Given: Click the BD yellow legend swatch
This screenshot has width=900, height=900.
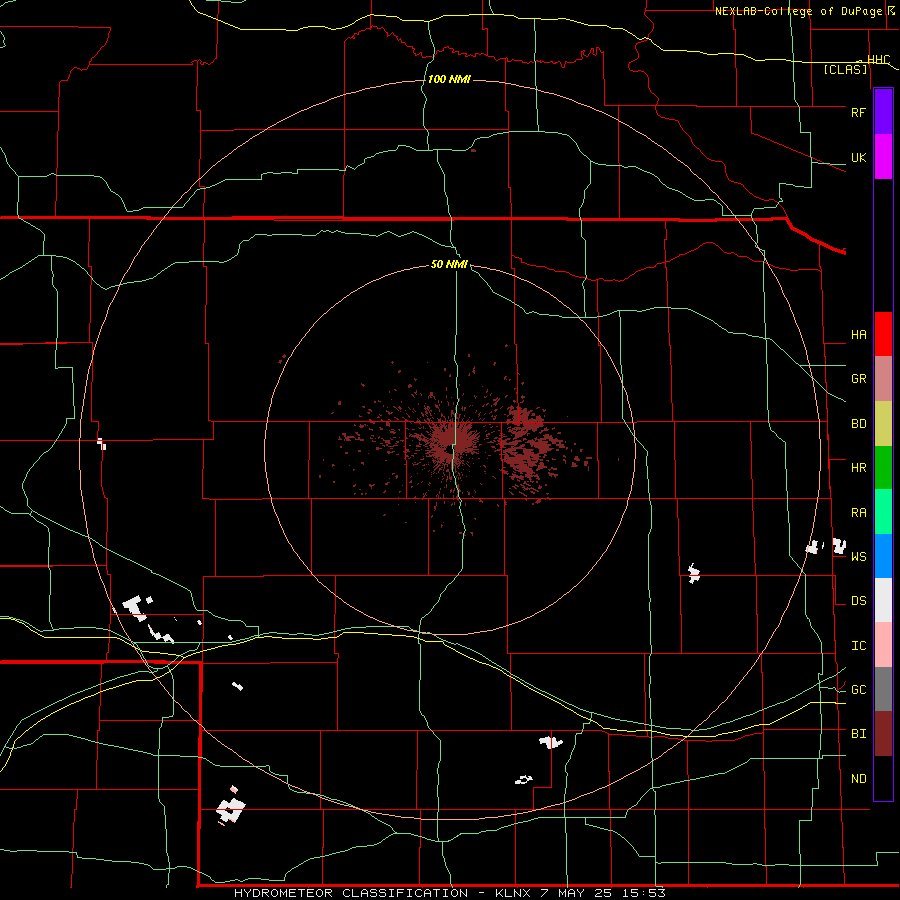Looking at the screenshot, I should pyautogui.click(x=883, y=423).
